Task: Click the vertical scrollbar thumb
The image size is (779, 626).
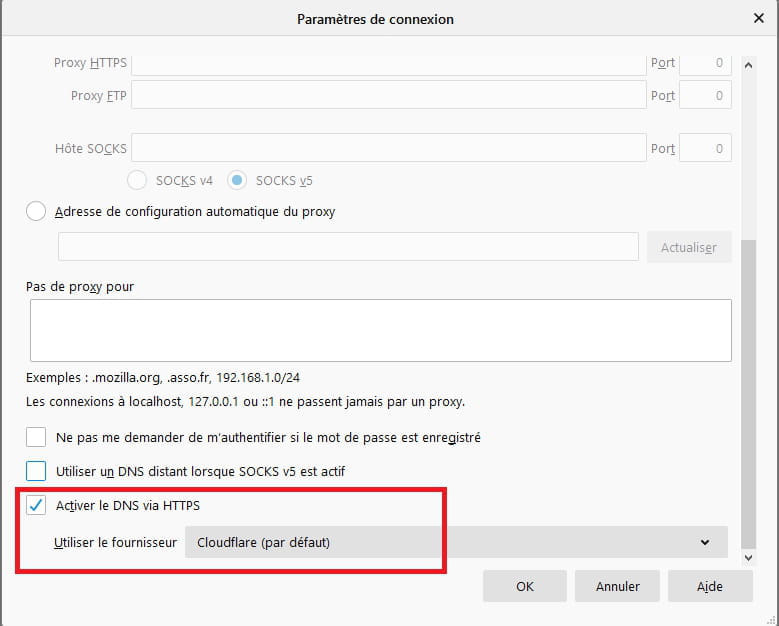Action: pyautogui.click(x=749, y=393)
